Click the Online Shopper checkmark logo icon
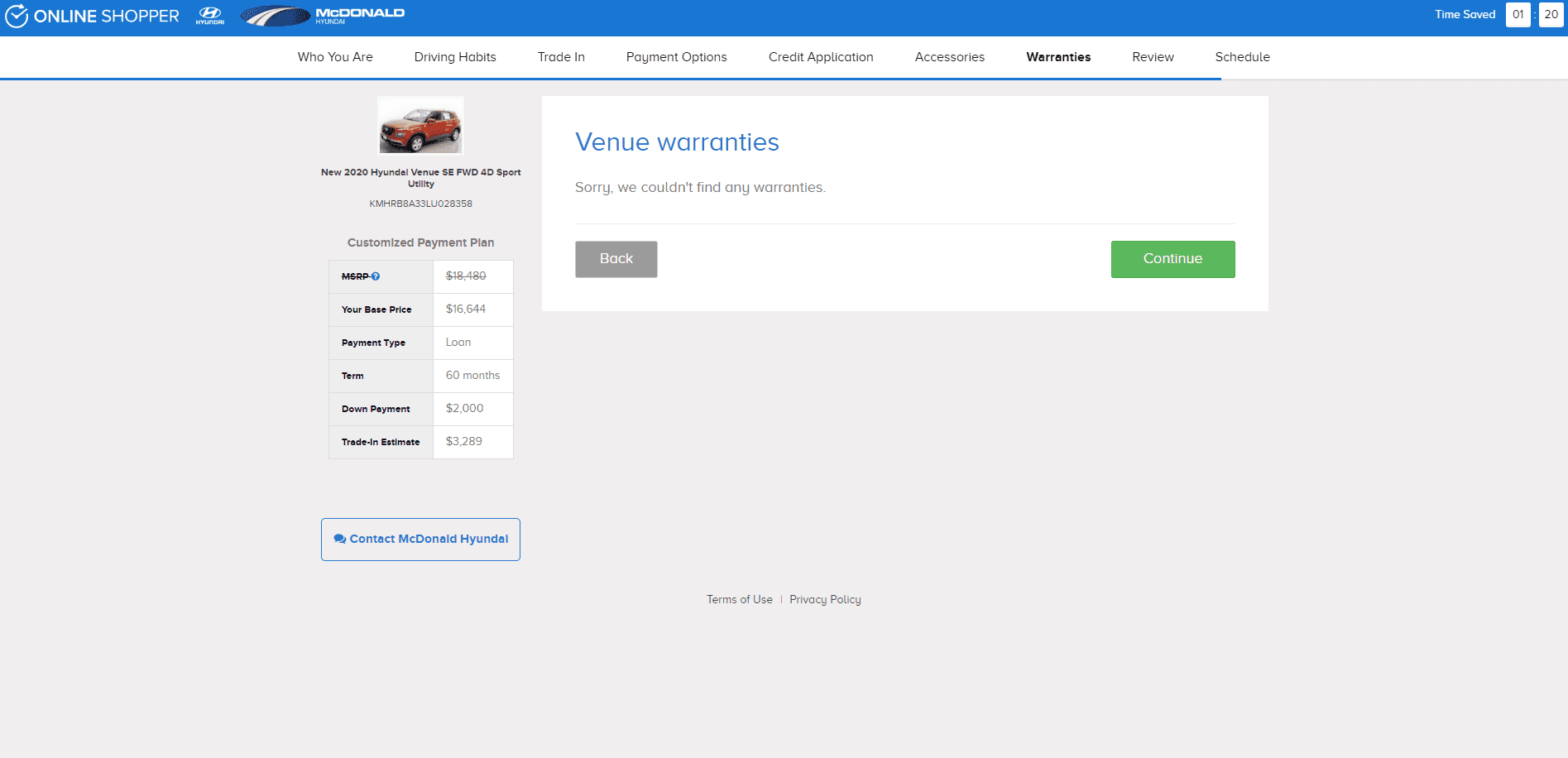1568x758 pixels. click(x=17, y=16)
